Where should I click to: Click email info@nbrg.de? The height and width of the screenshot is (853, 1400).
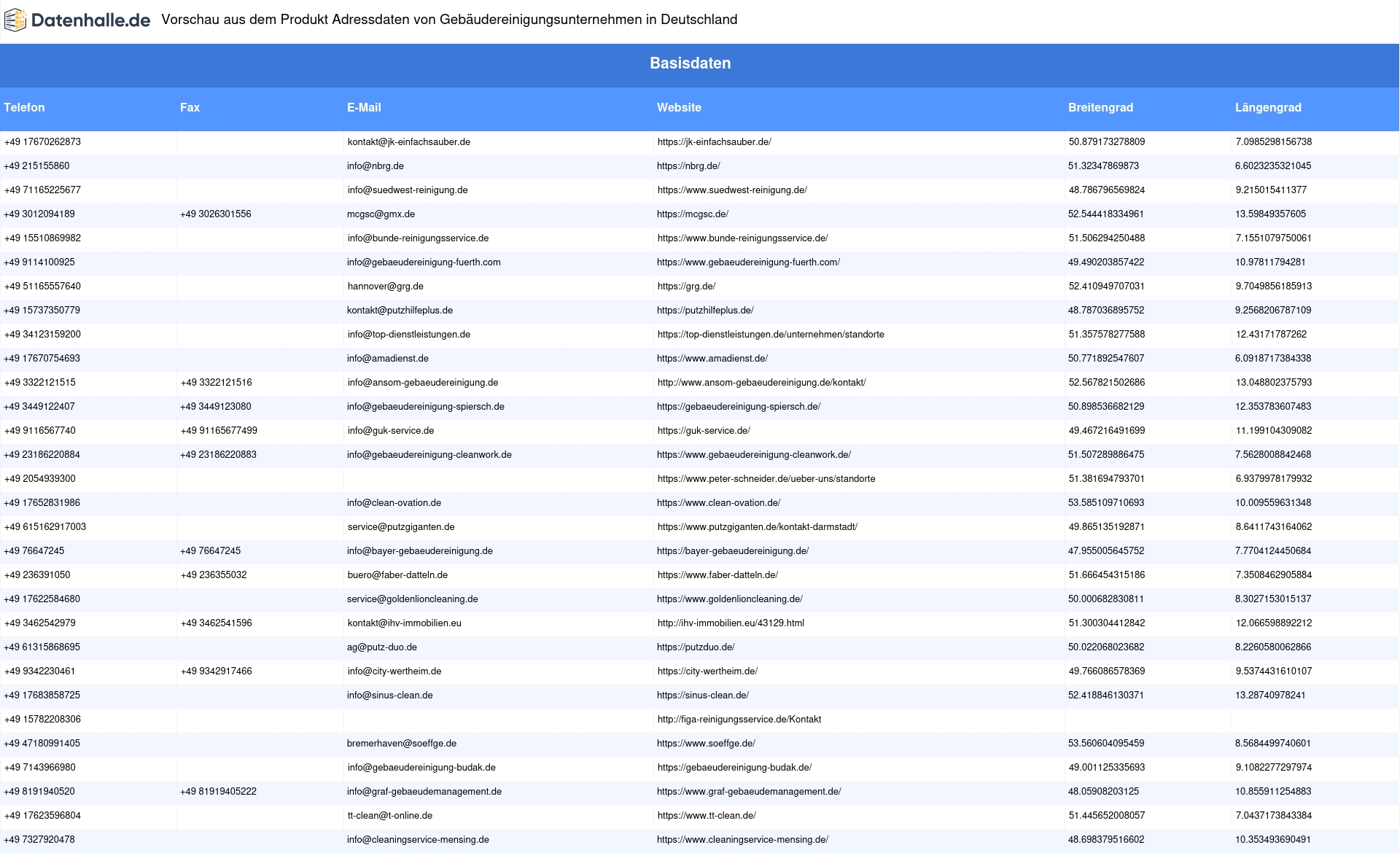click(x=376, y=166)
